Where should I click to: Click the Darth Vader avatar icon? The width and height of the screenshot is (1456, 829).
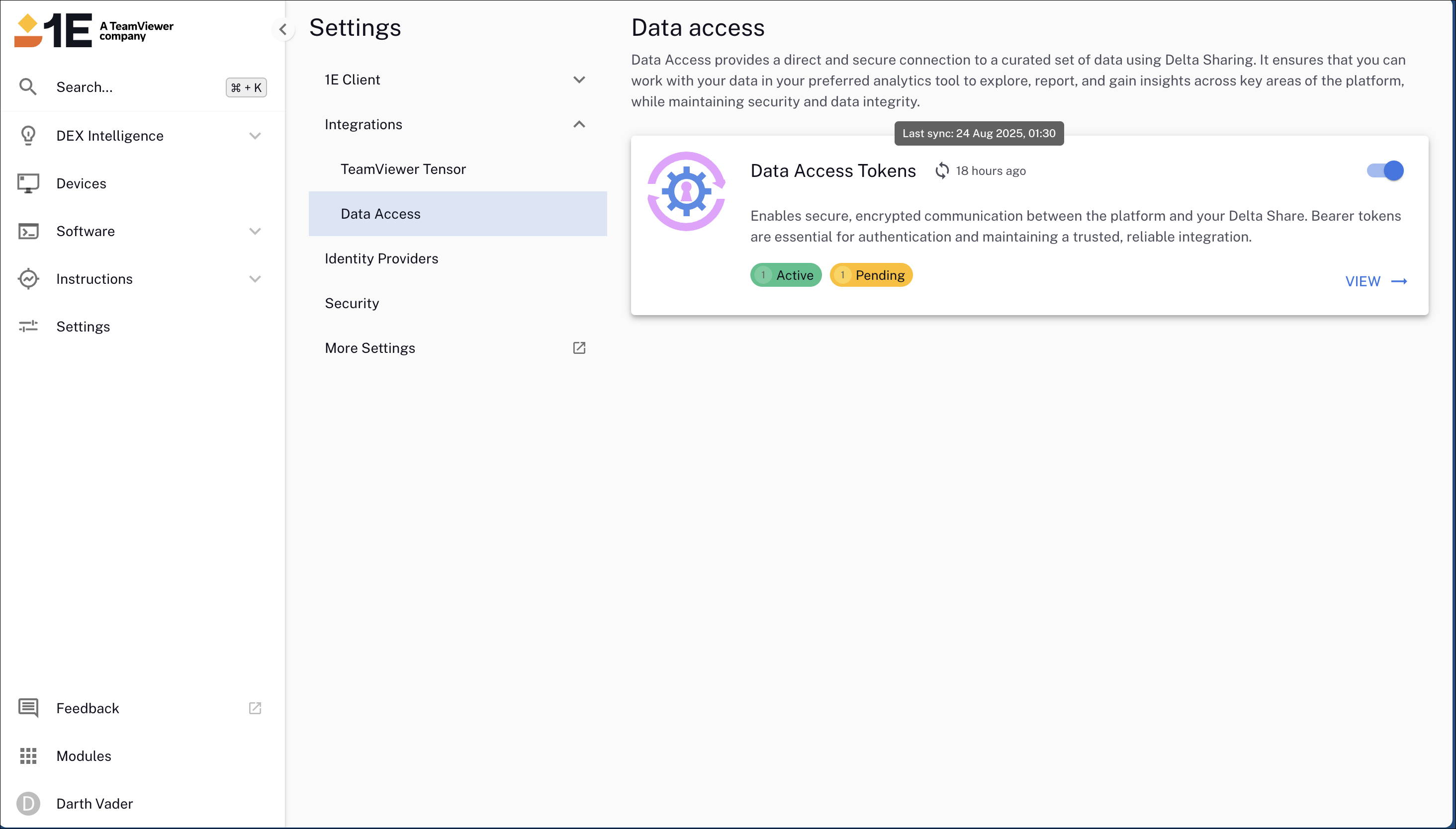click(x=28, y=803)
